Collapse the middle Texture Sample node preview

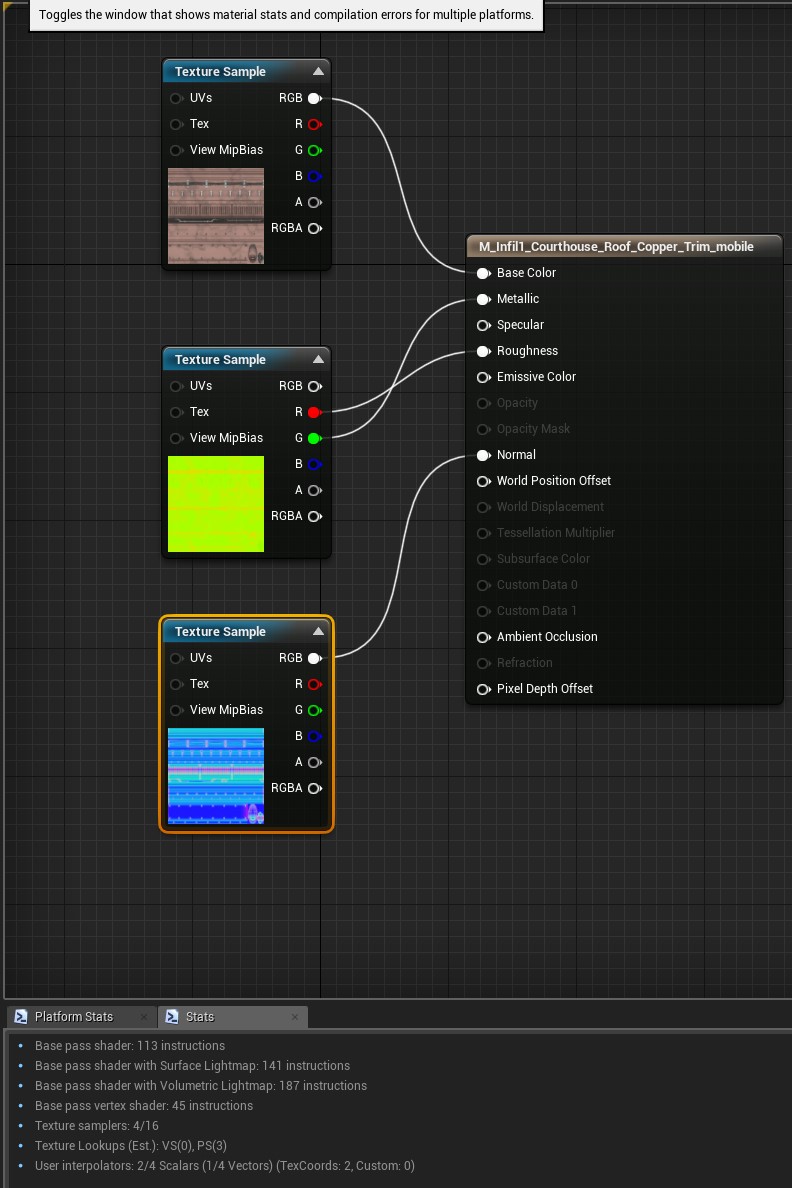[x=318, y=360]
